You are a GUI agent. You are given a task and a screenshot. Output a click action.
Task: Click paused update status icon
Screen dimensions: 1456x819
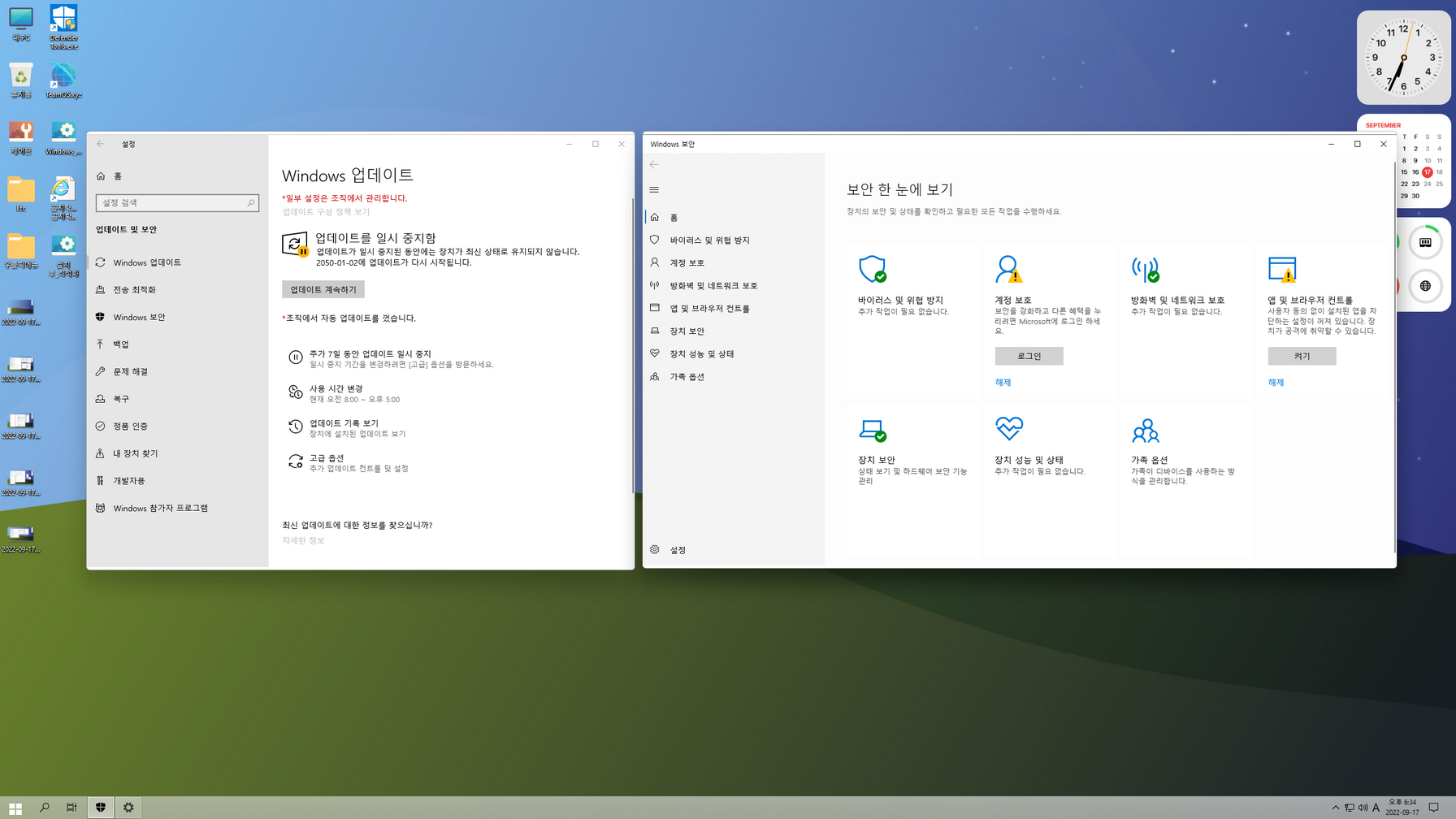click(x=295, y=245)
